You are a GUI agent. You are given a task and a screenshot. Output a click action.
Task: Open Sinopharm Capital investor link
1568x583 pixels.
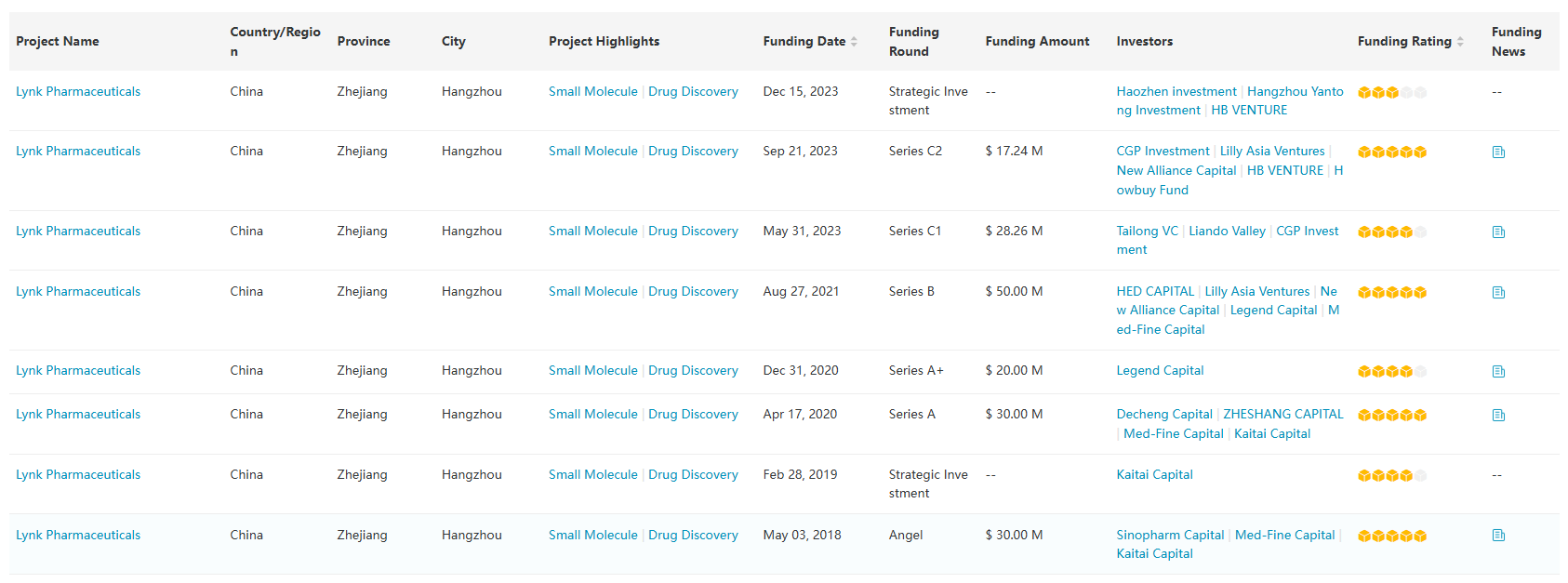pos(1169,536)
